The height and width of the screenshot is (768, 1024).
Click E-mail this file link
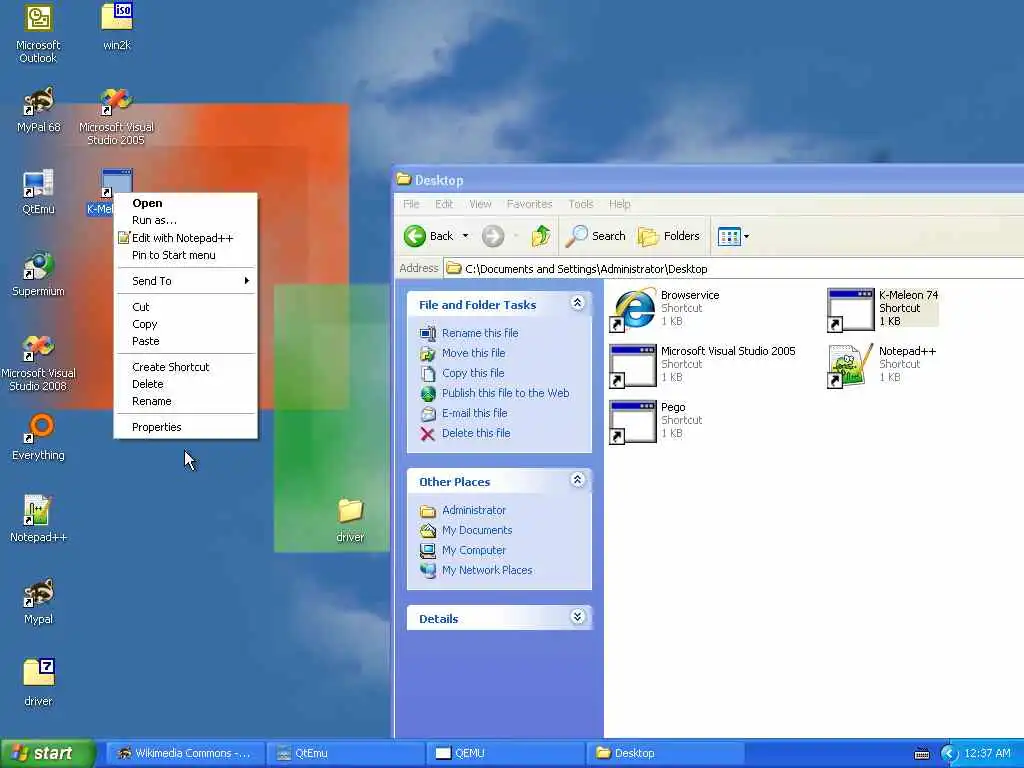[475, 413]
